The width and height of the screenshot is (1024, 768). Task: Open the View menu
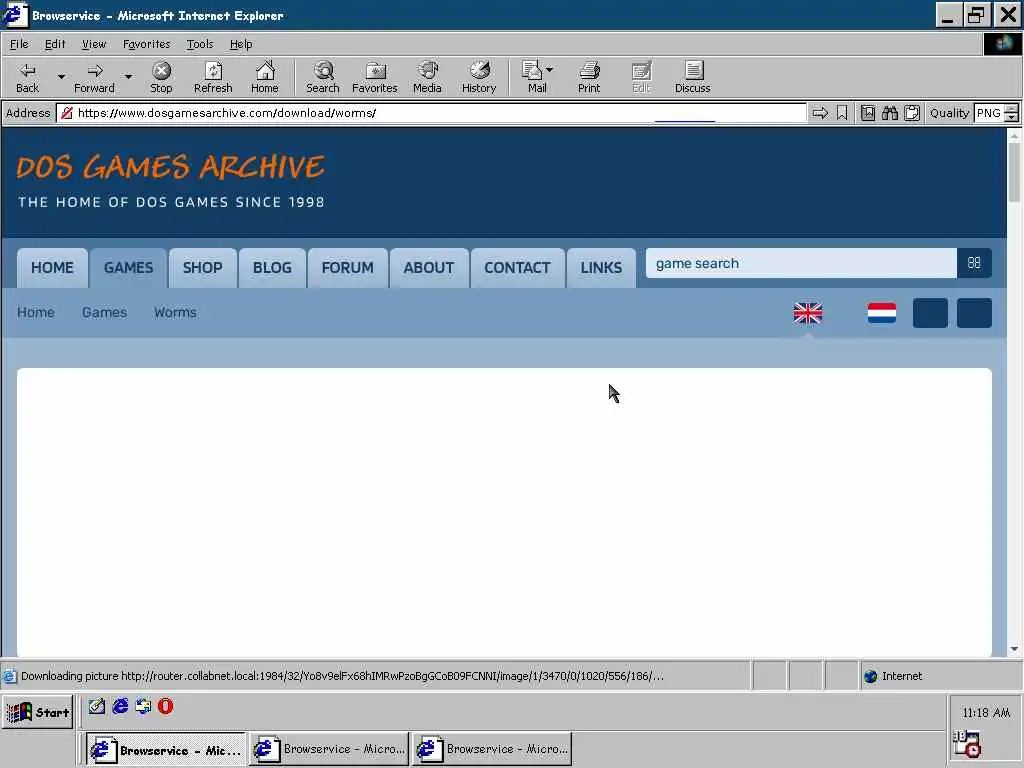(93, 44)
